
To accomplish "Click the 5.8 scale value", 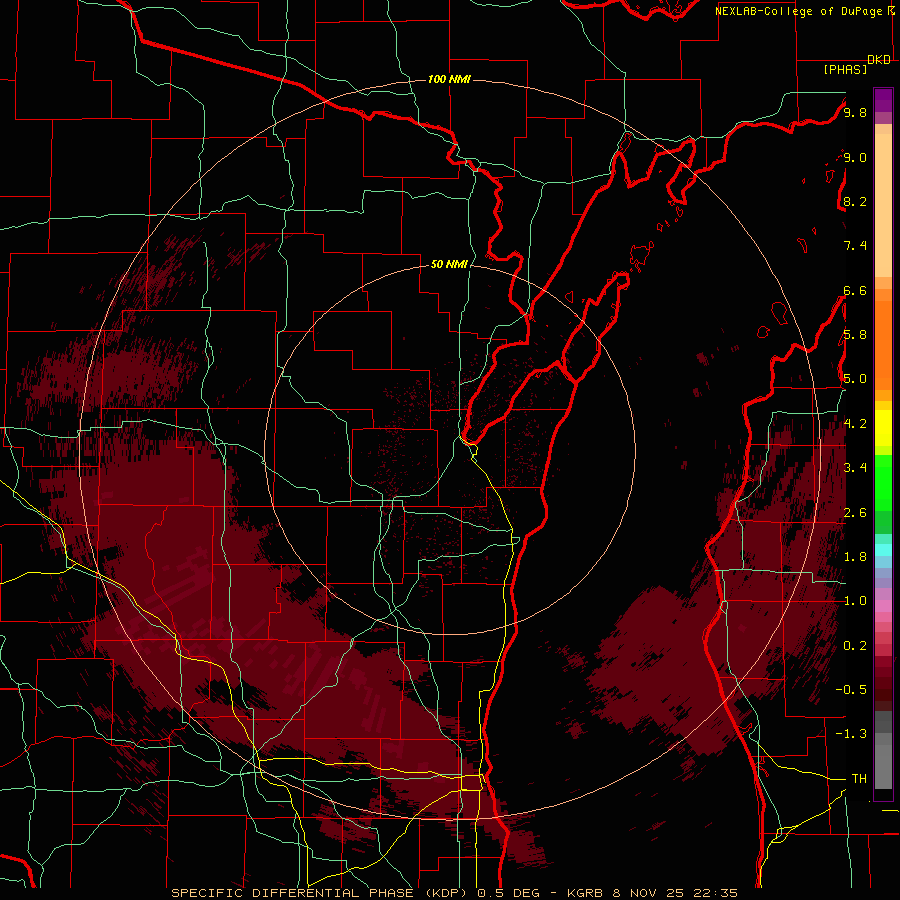I will coord(855,335).
